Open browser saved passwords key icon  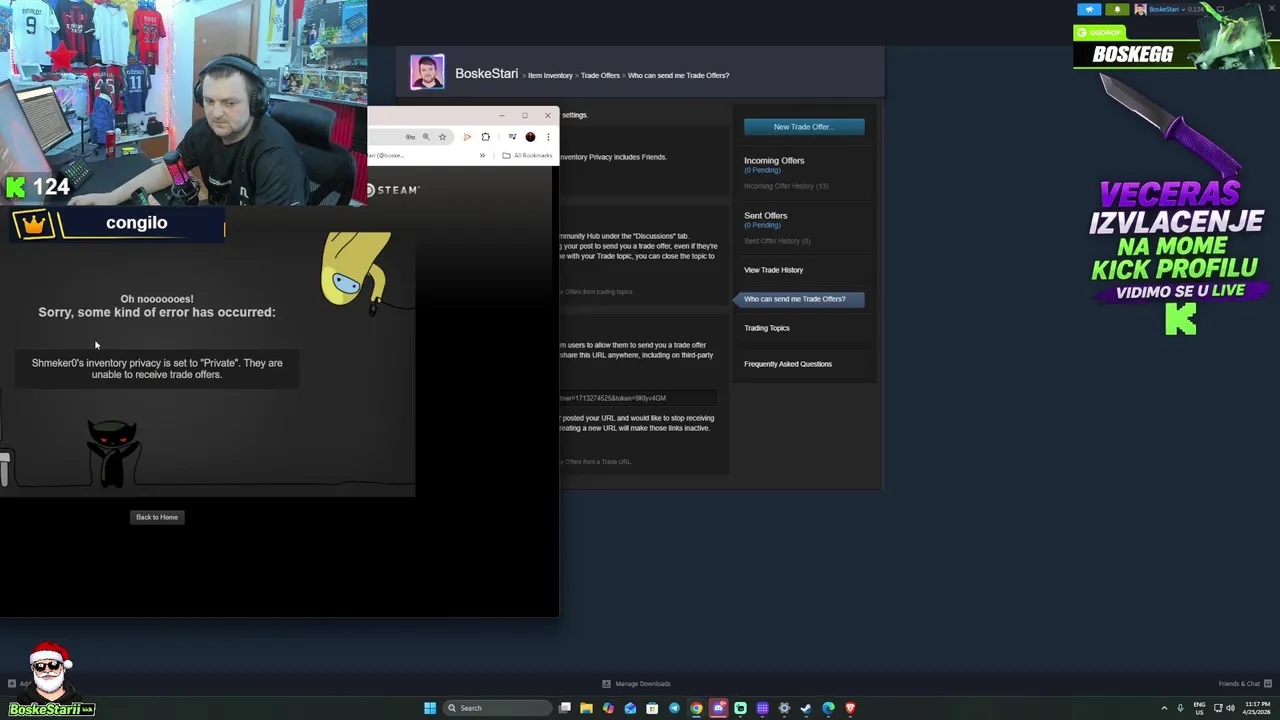tap(410, 137)
